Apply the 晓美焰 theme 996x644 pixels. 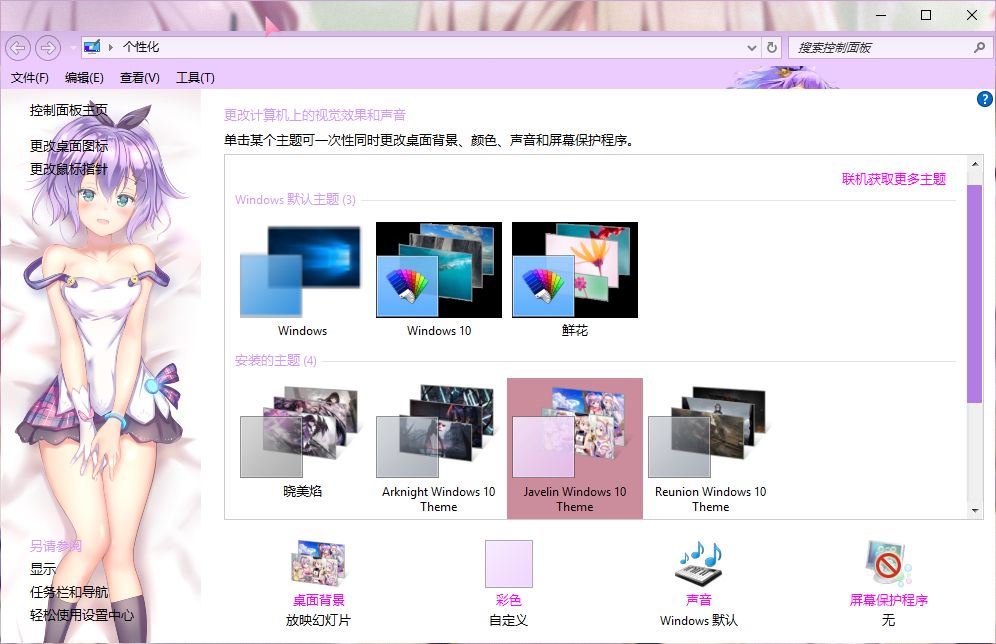(x=302, y=447)
